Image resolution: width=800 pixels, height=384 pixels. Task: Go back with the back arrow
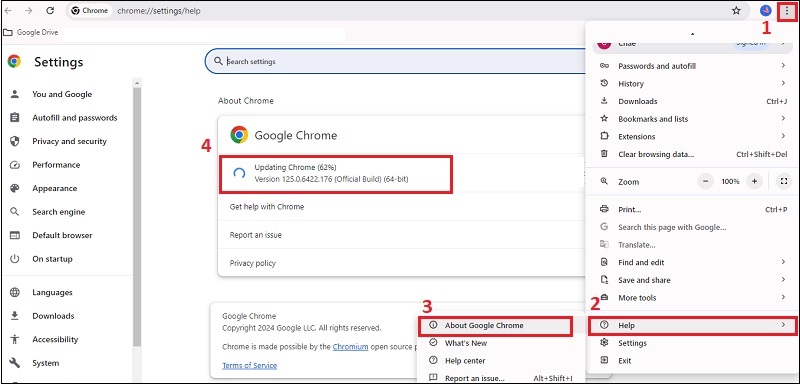[x=8, y=11]
